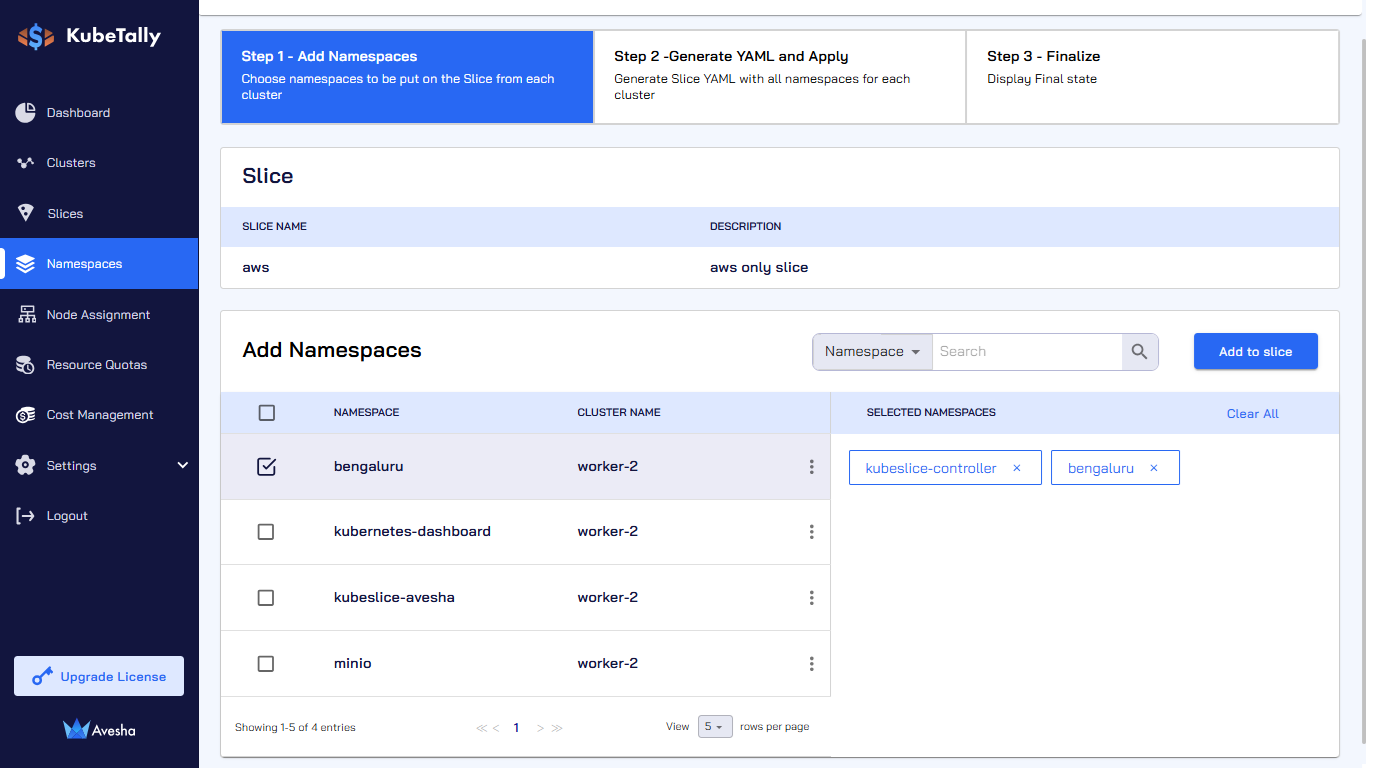1375x782 pixels.
Task: Remove bengaluru chip via its x
Action: point(1154,468)
